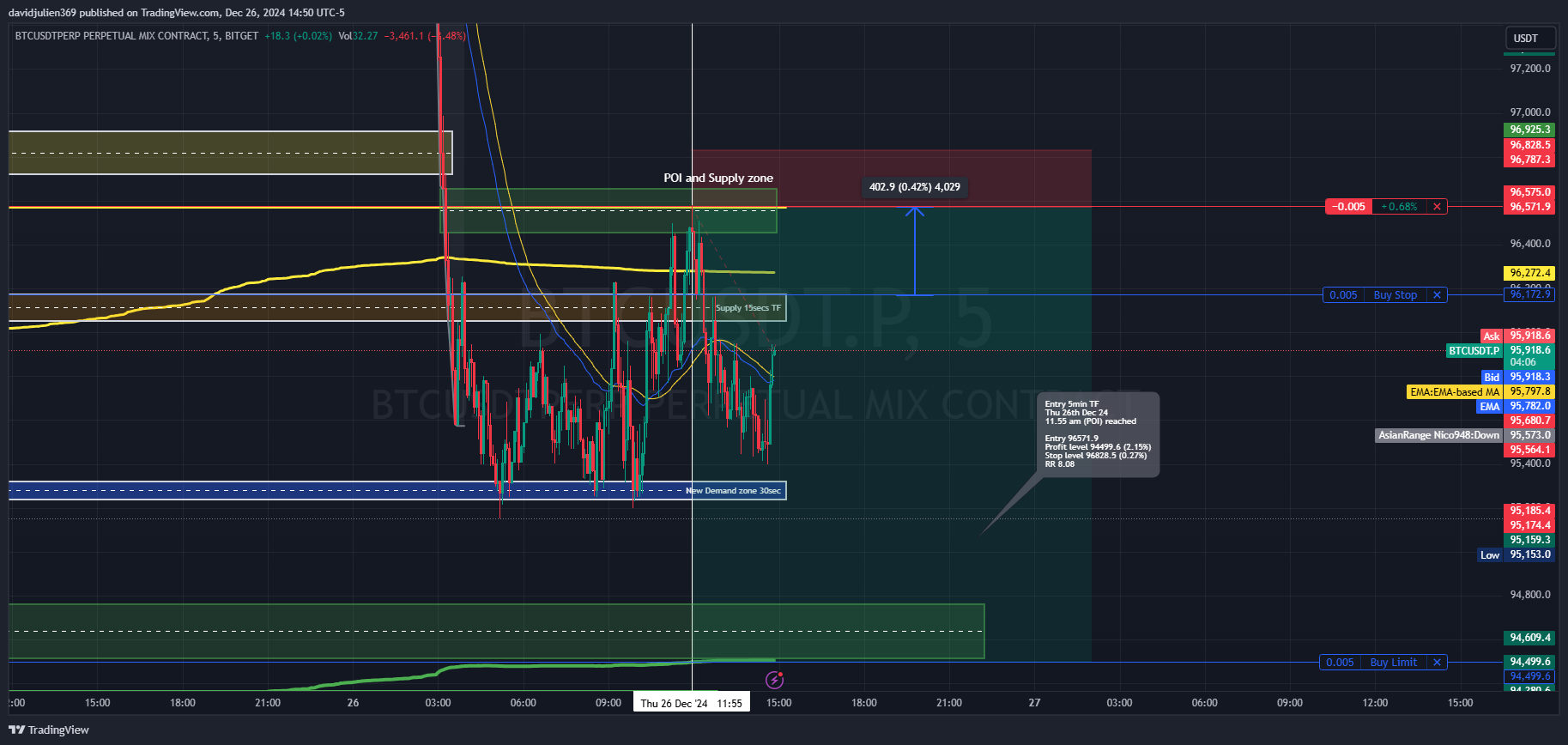Click the purple lightning bolt event icon
This screenshot has width=1568, height=745.
[774, 680]
